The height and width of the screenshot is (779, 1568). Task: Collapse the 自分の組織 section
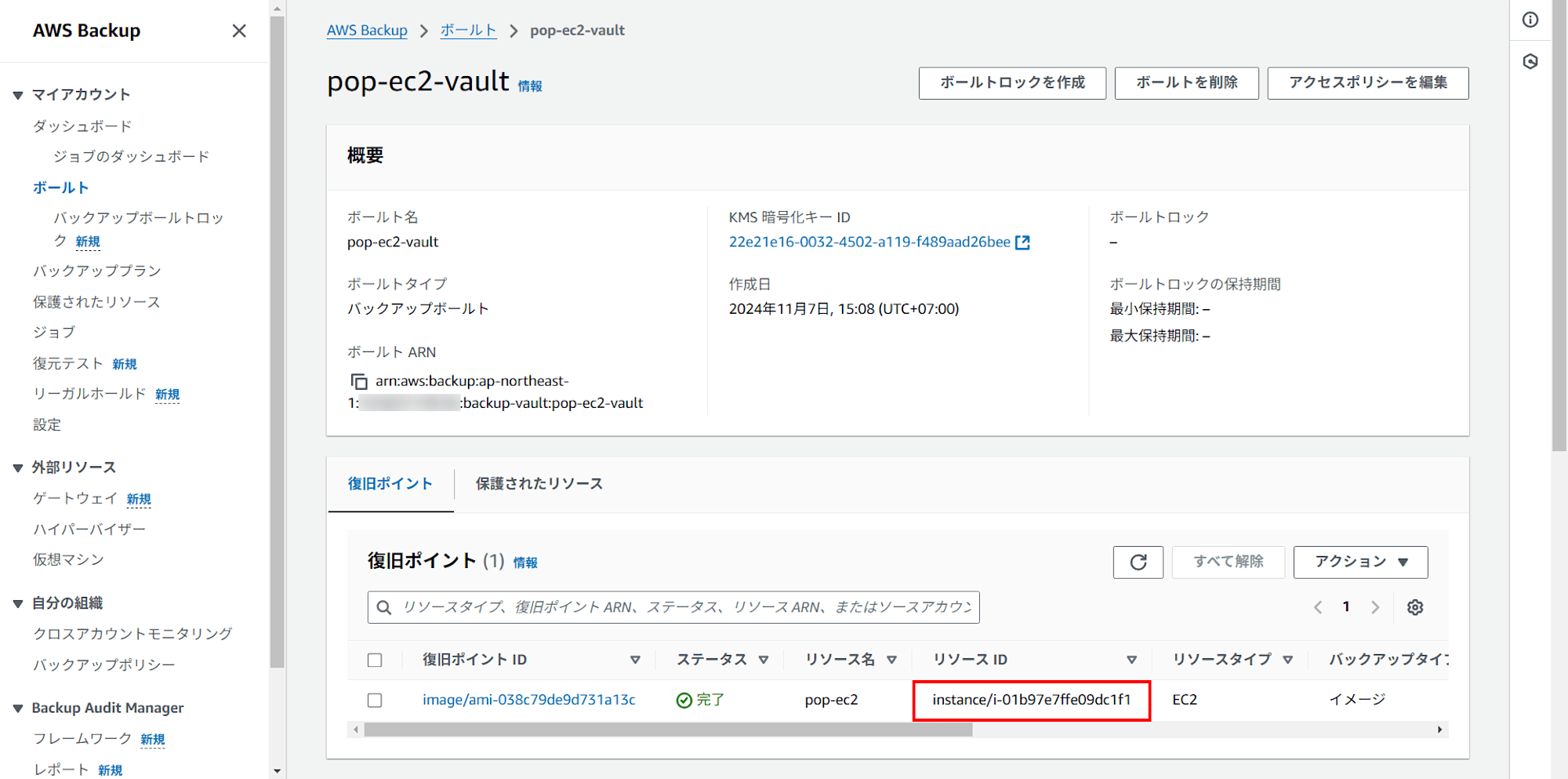(x=18, y=603)
